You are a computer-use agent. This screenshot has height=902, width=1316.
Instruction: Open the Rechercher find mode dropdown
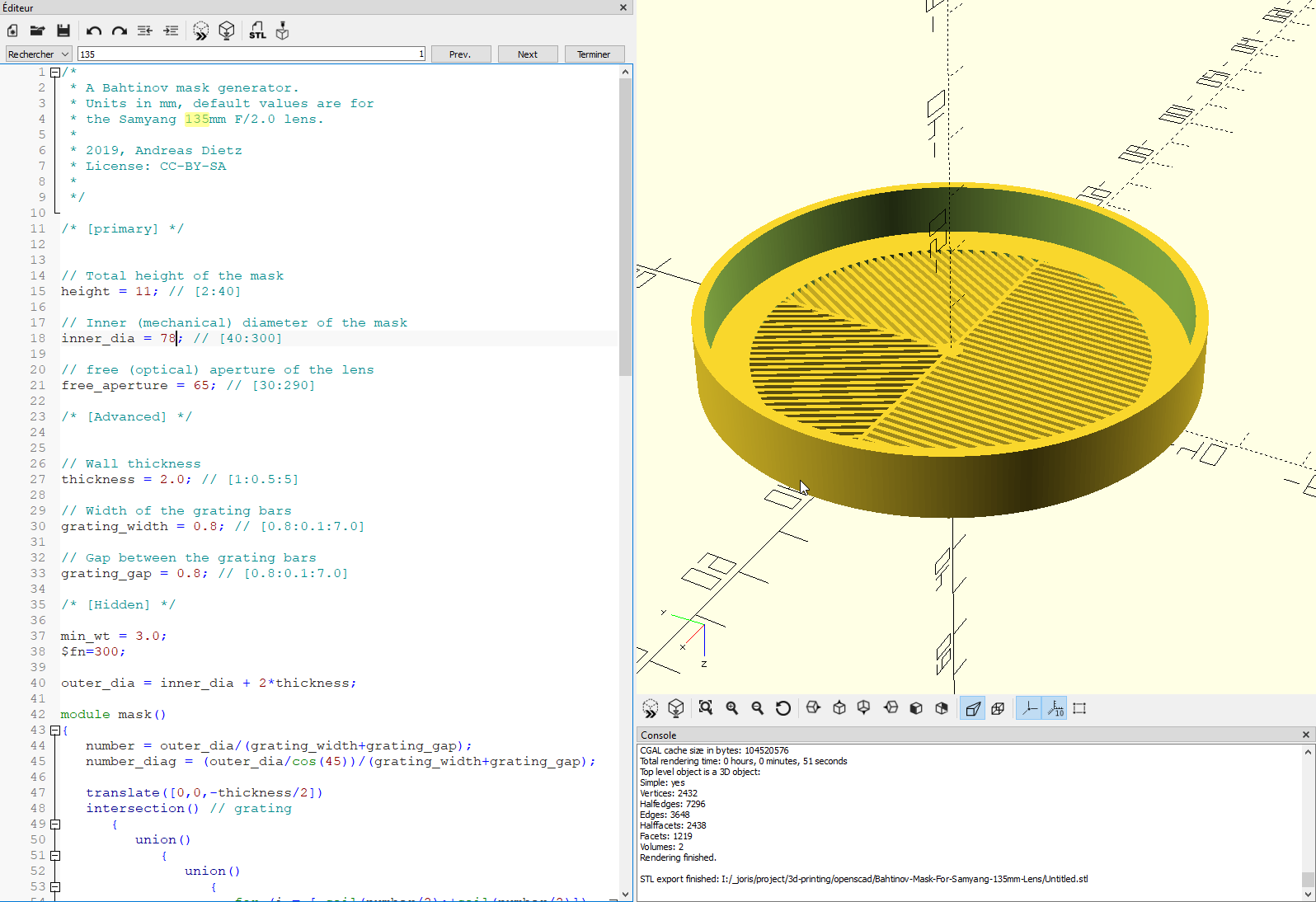(38, 54)
